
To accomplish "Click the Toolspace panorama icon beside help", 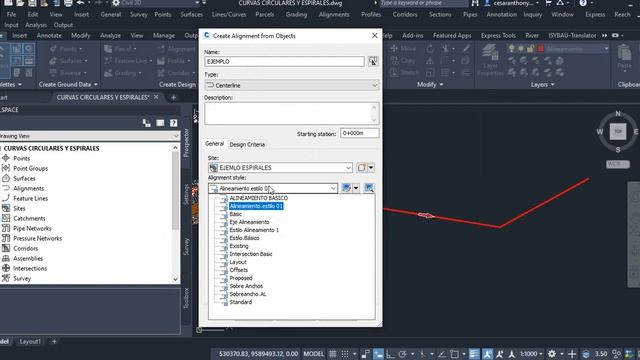I will pyautogui.click(x=160, y=123).
